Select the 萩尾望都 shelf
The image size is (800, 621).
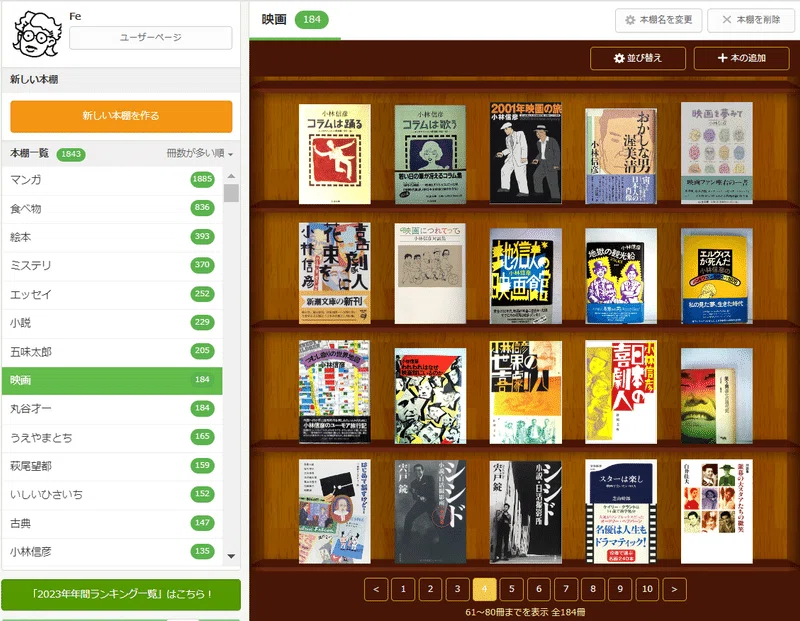click(112, 466)
